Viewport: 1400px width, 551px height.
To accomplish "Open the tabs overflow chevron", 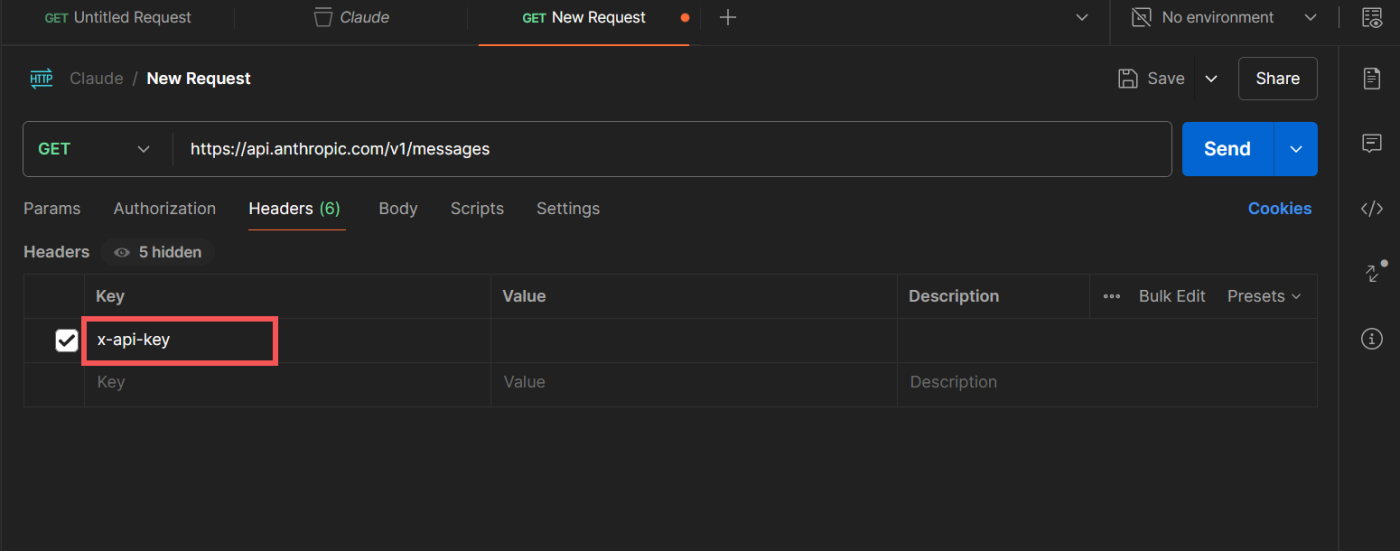I will 1080,17.
